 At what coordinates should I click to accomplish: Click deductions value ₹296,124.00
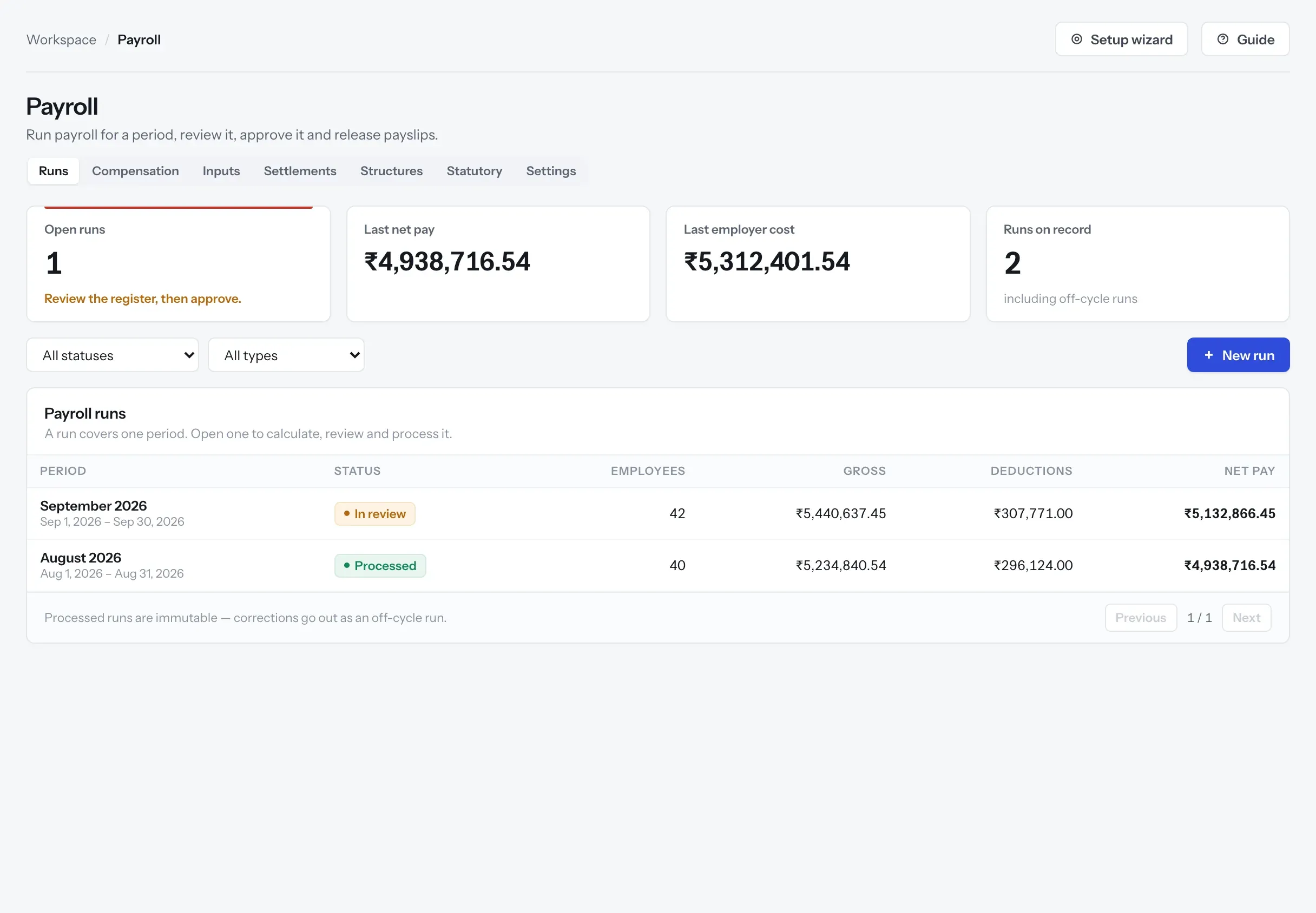1033,566
